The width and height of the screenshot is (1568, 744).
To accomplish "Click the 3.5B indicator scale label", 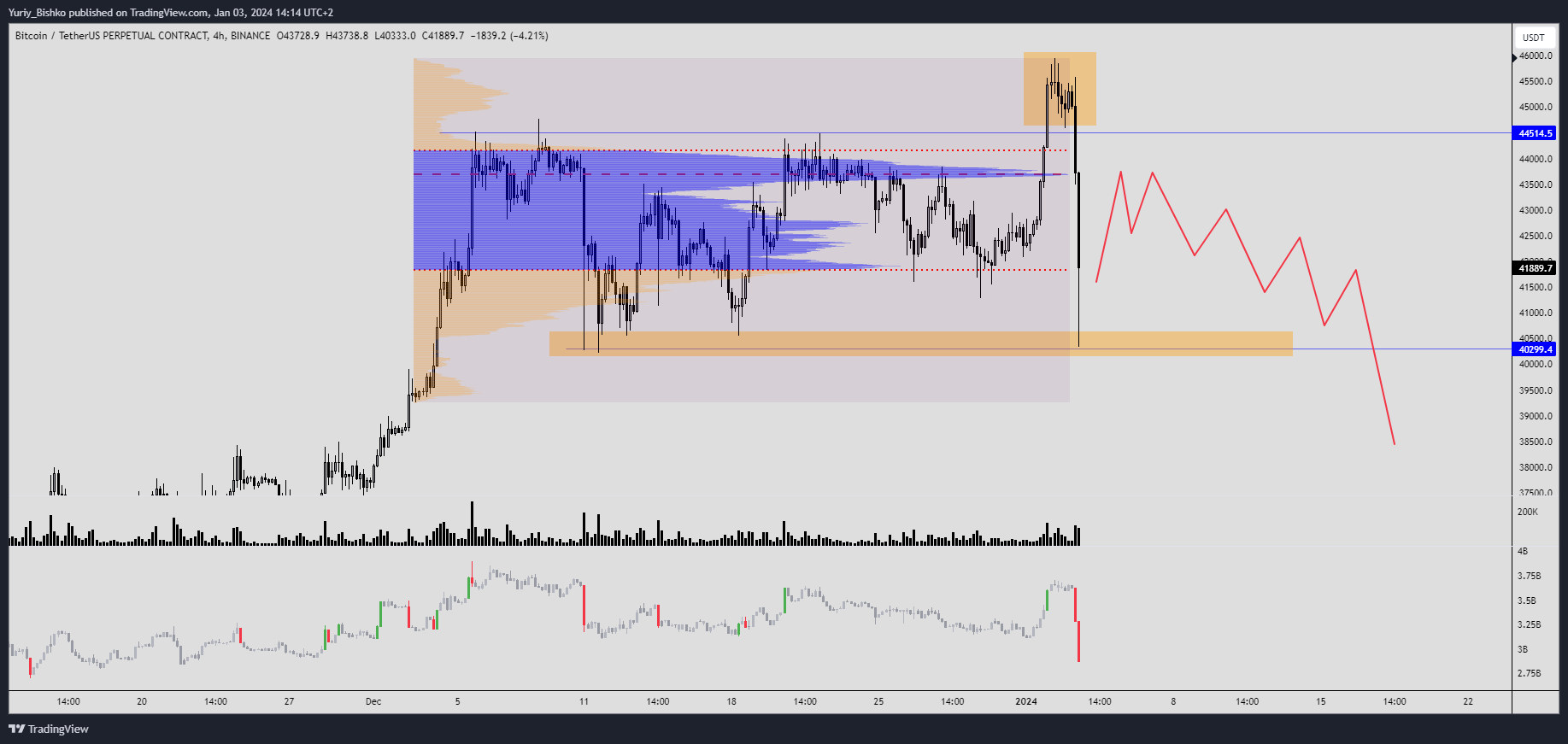I will point(1526,601).
